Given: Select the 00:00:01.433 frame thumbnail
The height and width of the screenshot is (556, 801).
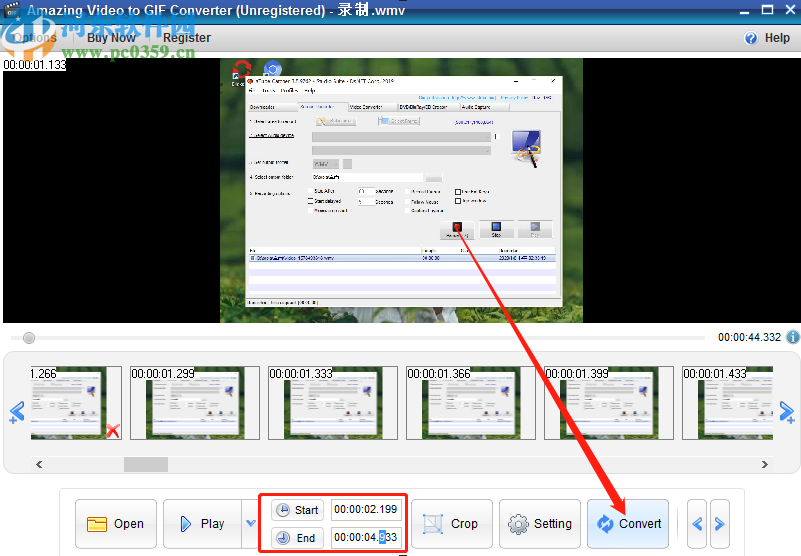Looking at the screenshot, I should [x=727, y=403].
